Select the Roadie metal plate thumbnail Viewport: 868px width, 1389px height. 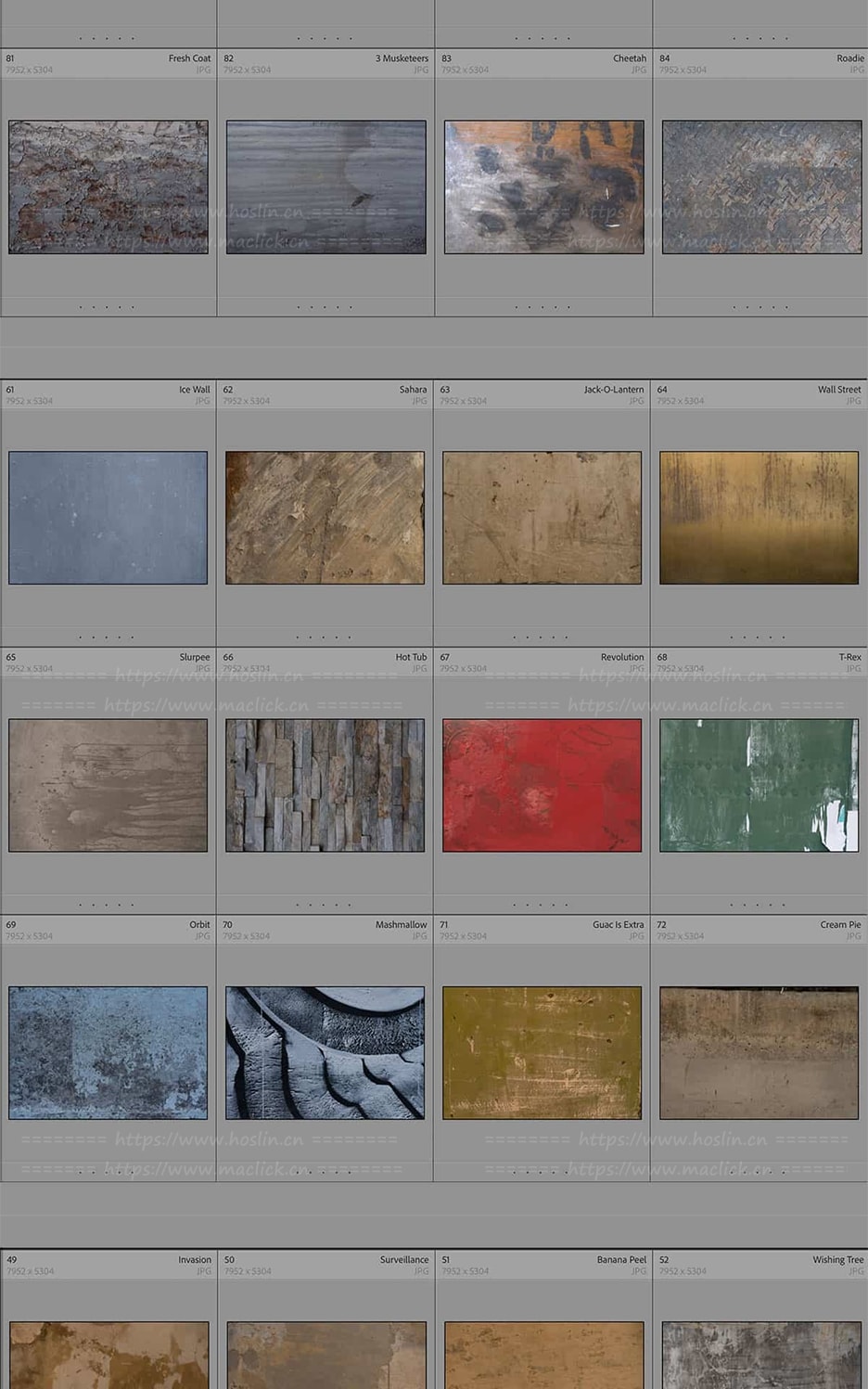point(762,186)
